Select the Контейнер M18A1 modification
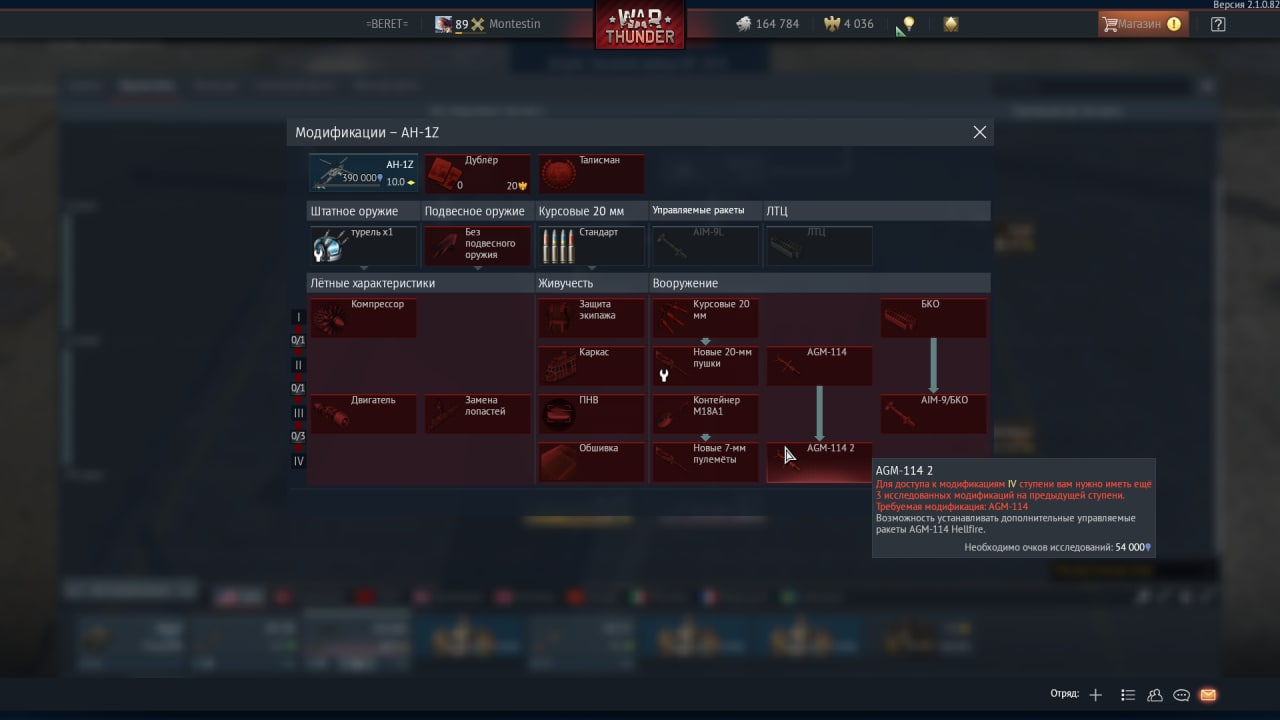 click(705, 414)
